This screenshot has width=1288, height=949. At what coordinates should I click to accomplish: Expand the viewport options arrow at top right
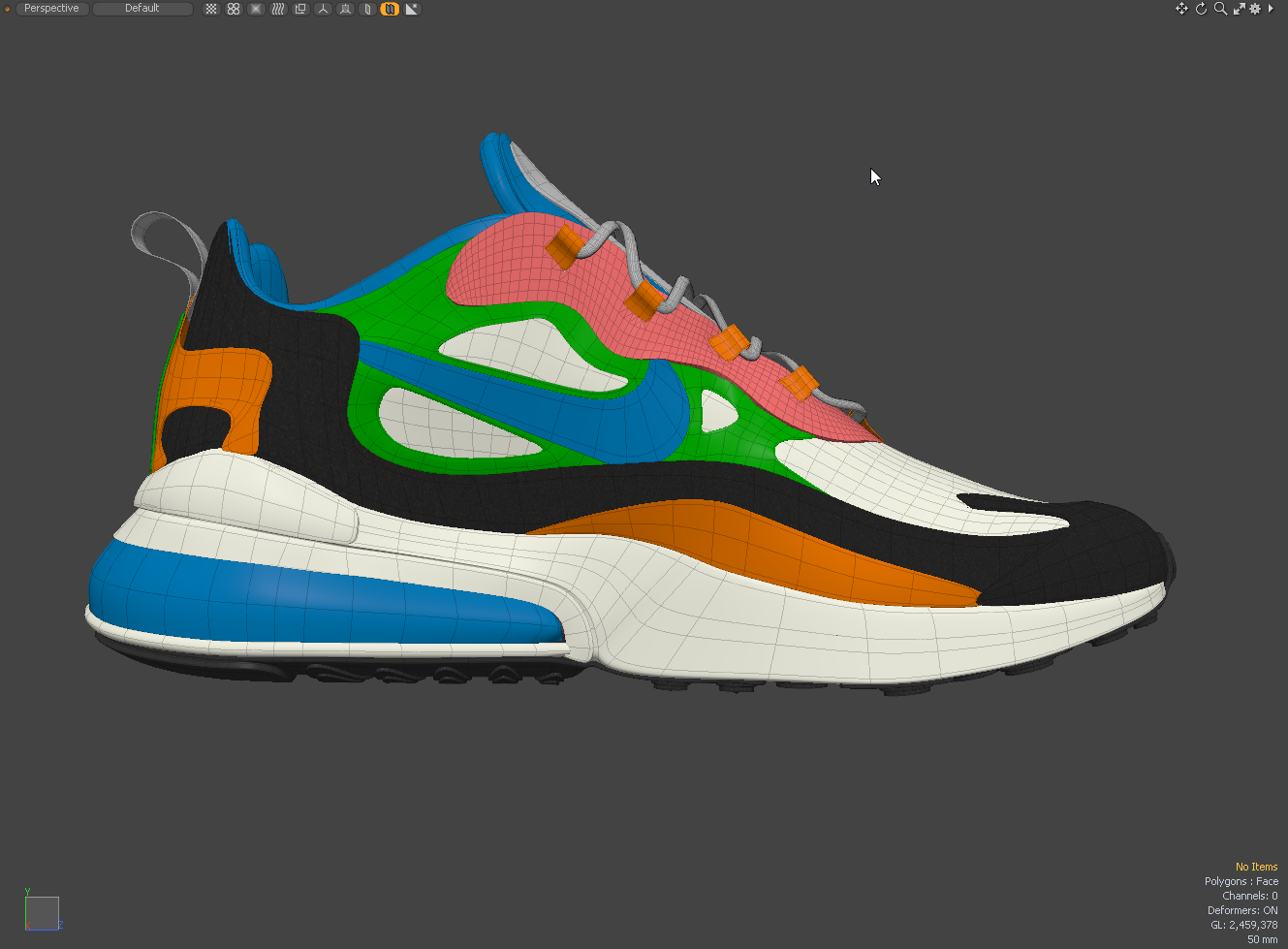(1271, 9)
